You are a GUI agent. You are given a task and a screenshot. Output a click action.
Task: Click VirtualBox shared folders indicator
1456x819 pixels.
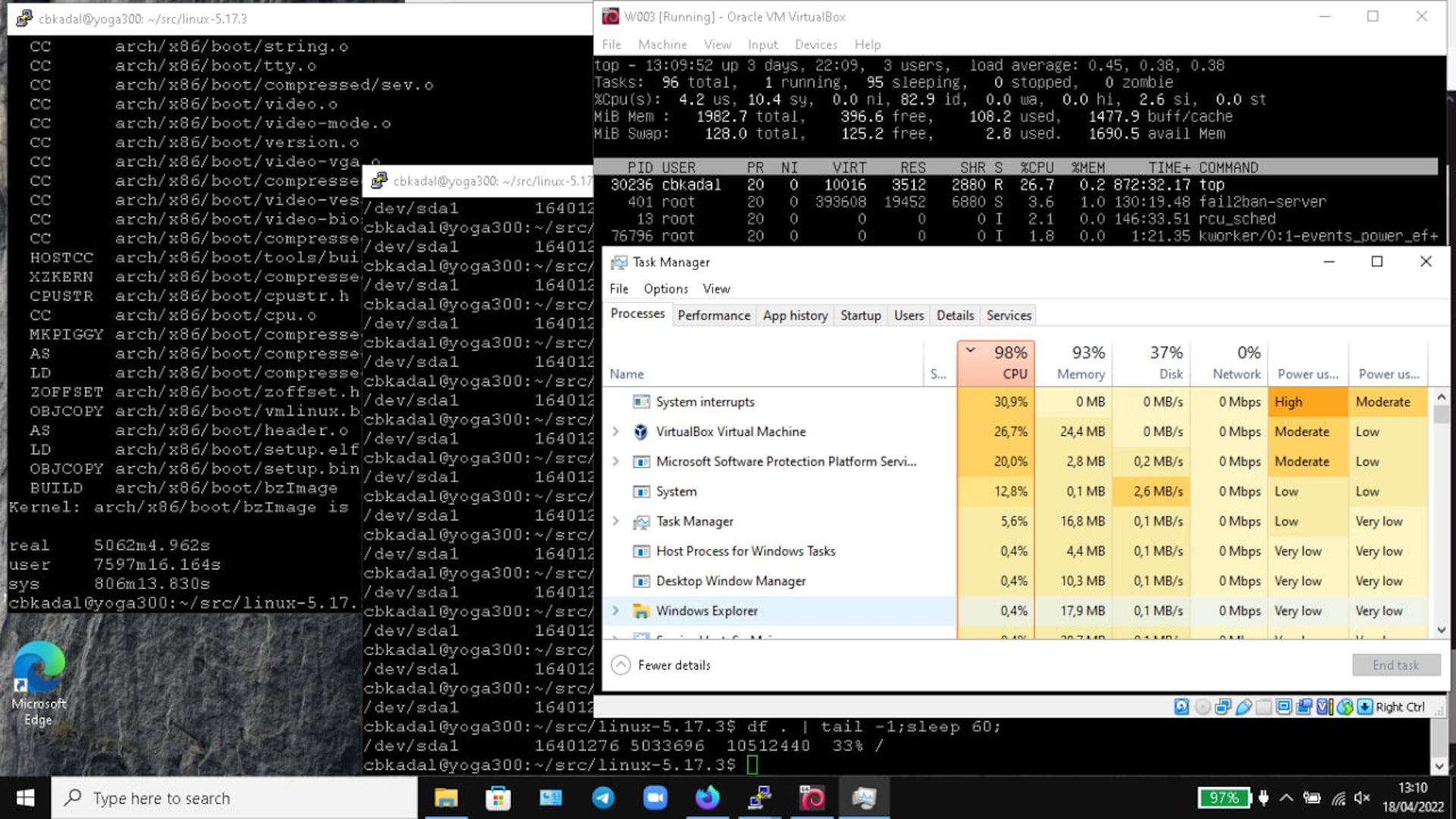pyautogui.click(x=1263, y=707)
